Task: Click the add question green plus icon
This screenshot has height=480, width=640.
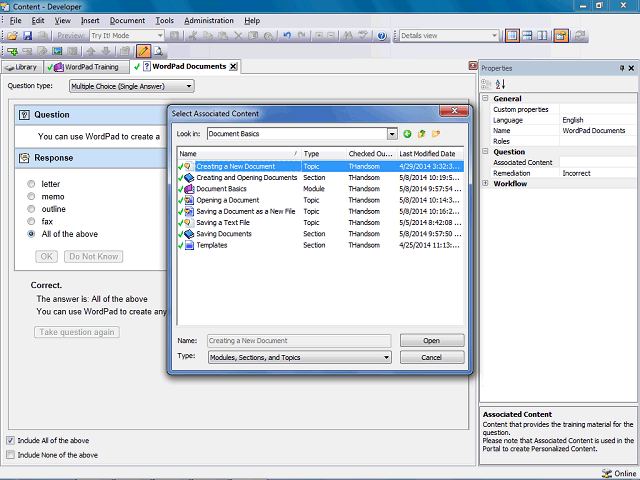Action: 12,51
